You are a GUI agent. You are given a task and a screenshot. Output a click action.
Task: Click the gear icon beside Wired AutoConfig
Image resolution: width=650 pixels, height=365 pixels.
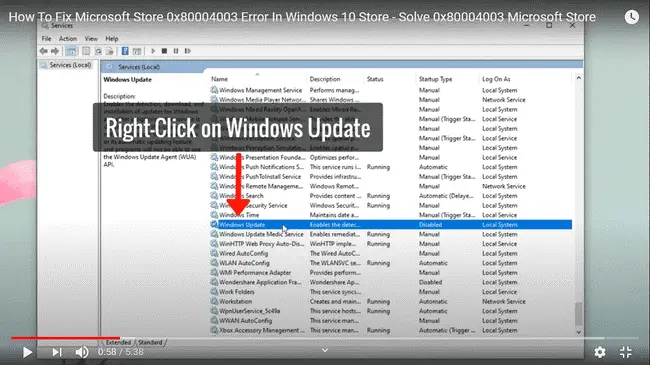coord(214,253)
